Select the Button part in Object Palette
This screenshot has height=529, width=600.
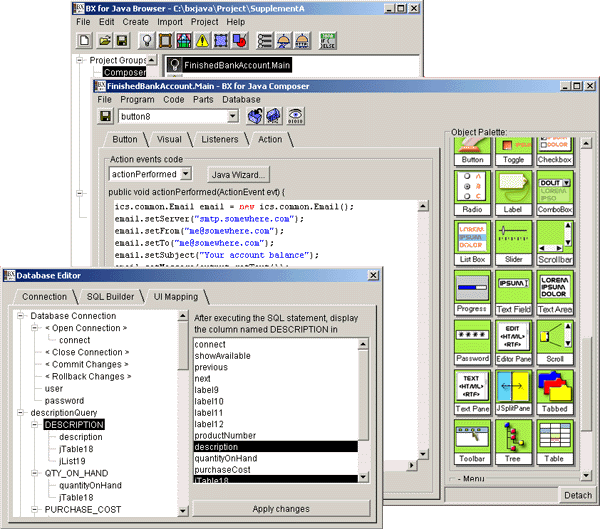tap(473, 152)
